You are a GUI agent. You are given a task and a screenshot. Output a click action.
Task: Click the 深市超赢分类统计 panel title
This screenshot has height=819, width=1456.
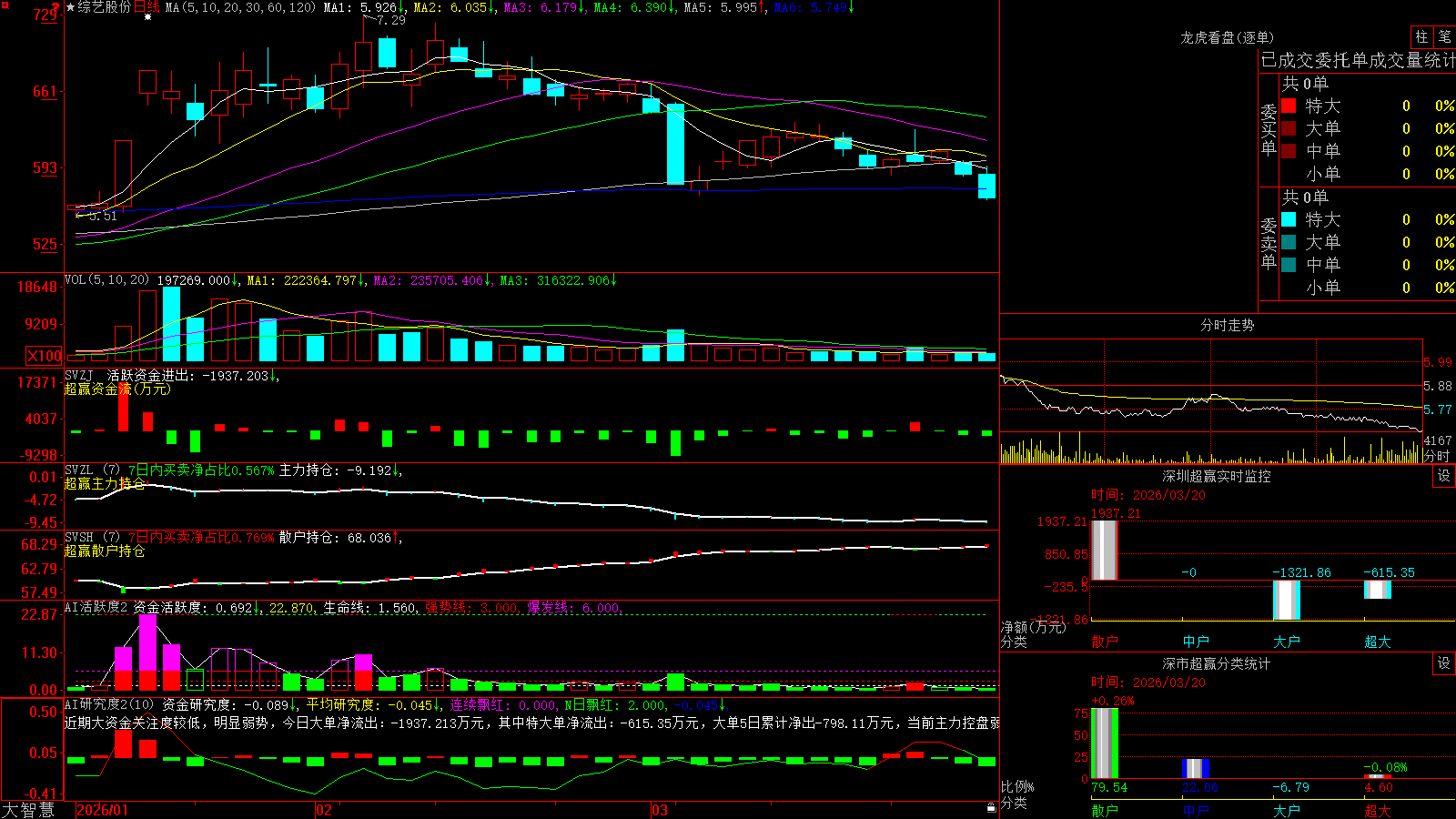point(1217,663)
